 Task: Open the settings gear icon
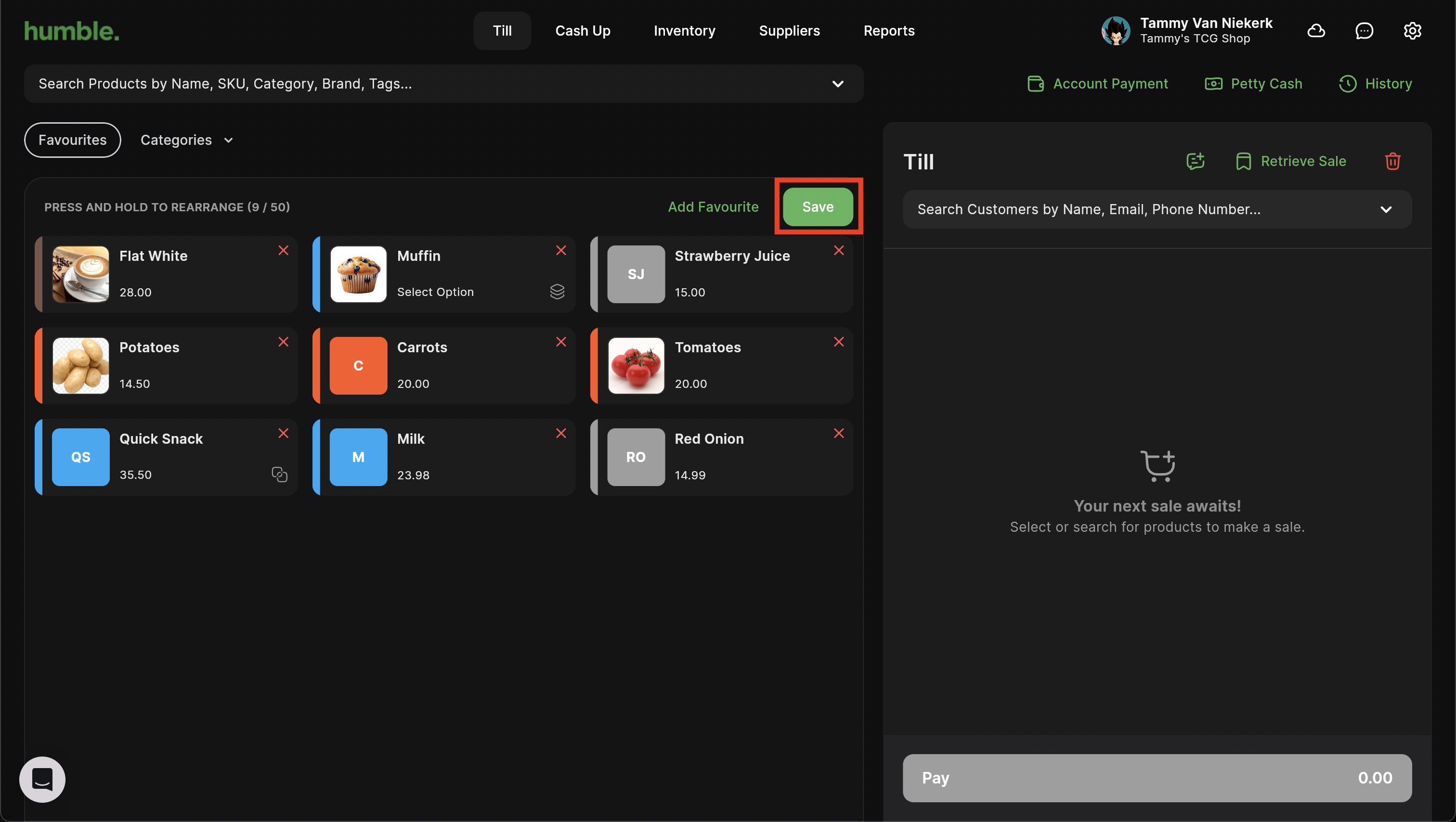1412,30
